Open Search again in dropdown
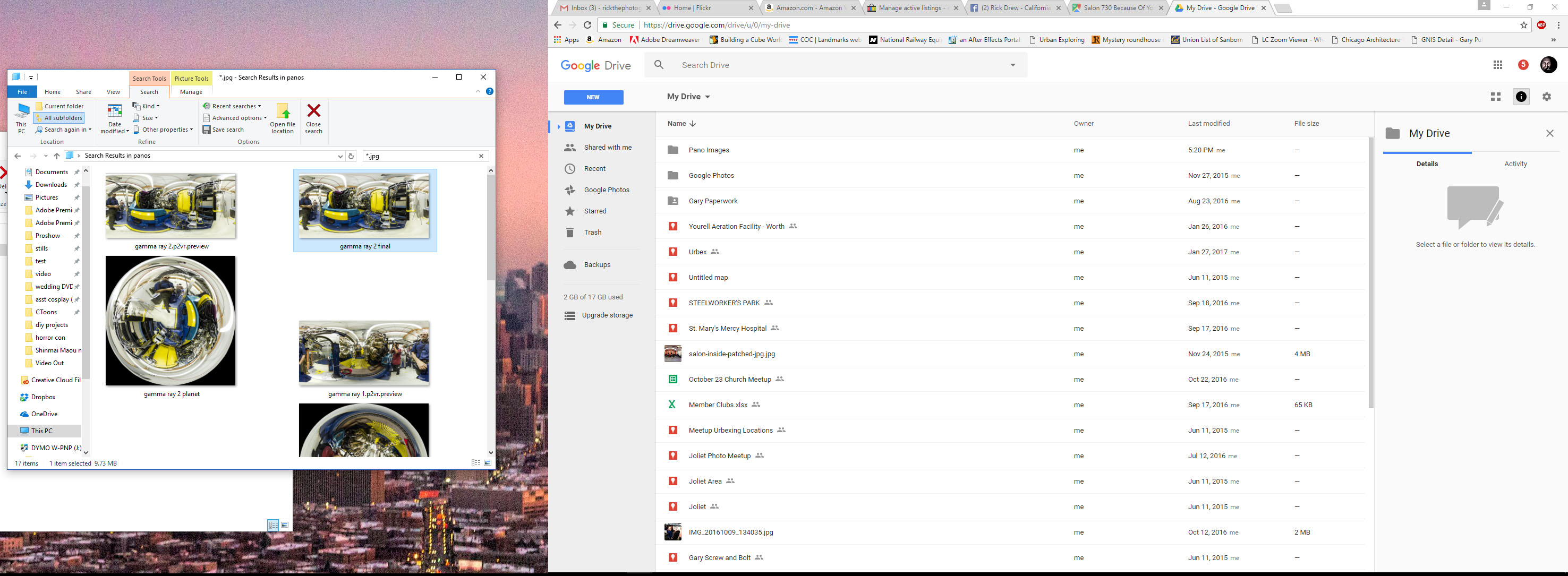Screen dimensions: 1568x576 pyautogui.click(x=63, y=130)
